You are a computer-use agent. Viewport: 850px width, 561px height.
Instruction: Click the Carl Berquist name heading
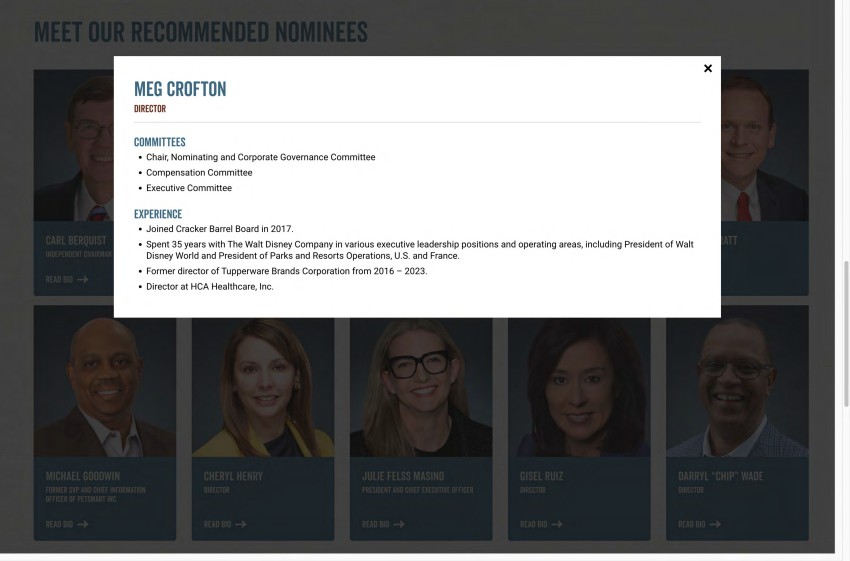[76, 240]
